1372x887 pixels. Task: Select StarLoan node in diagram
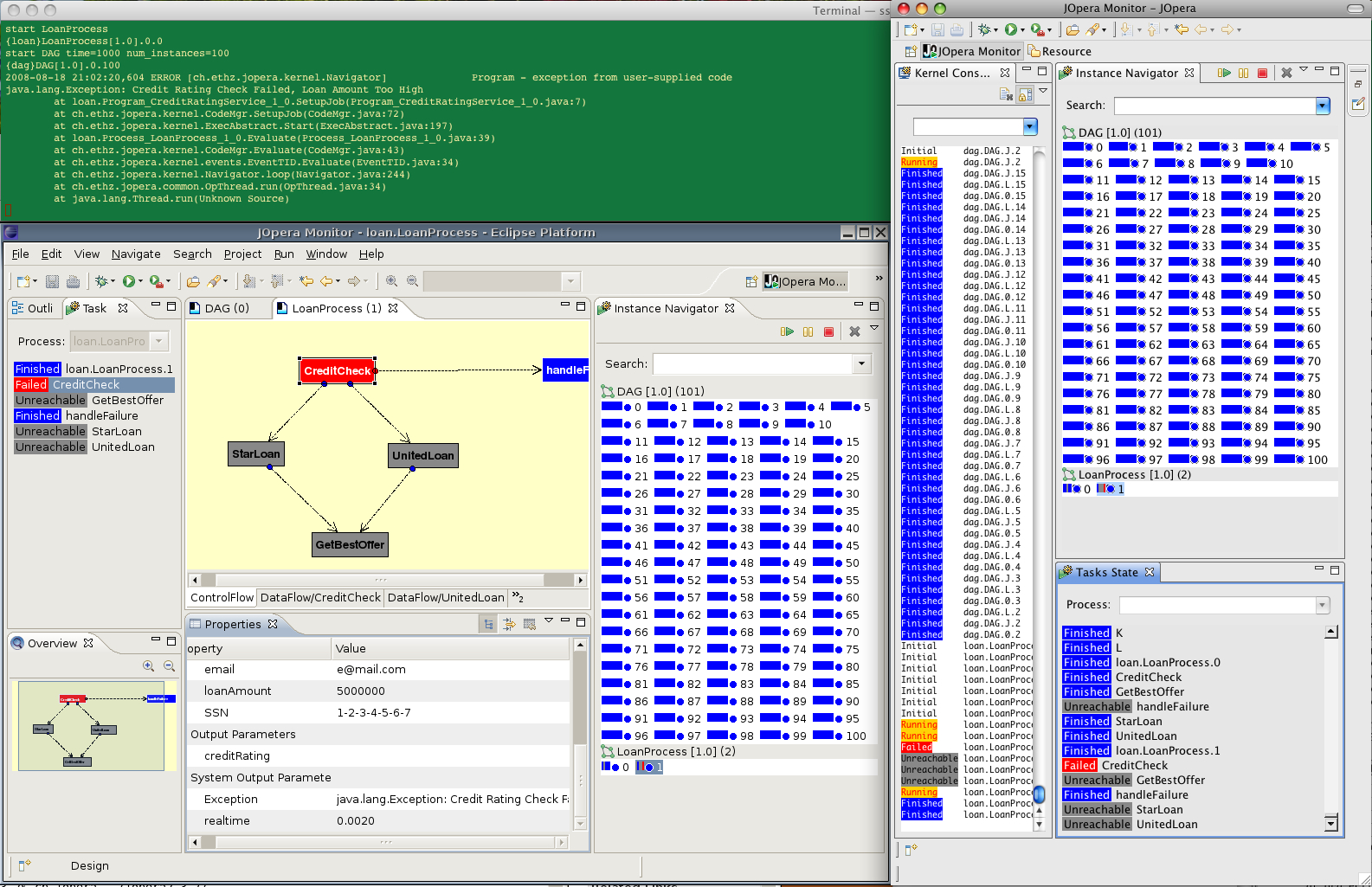[x=256, y=453]
